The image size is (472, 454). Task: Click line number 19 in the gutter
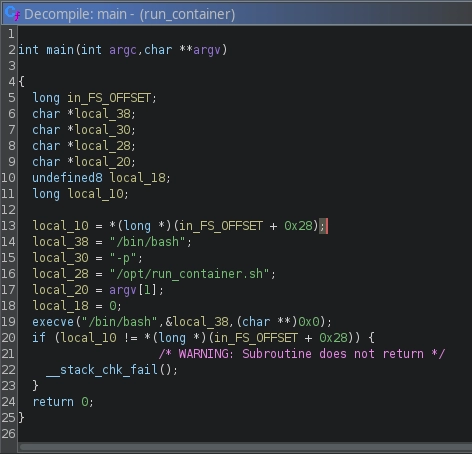(8, 322)
